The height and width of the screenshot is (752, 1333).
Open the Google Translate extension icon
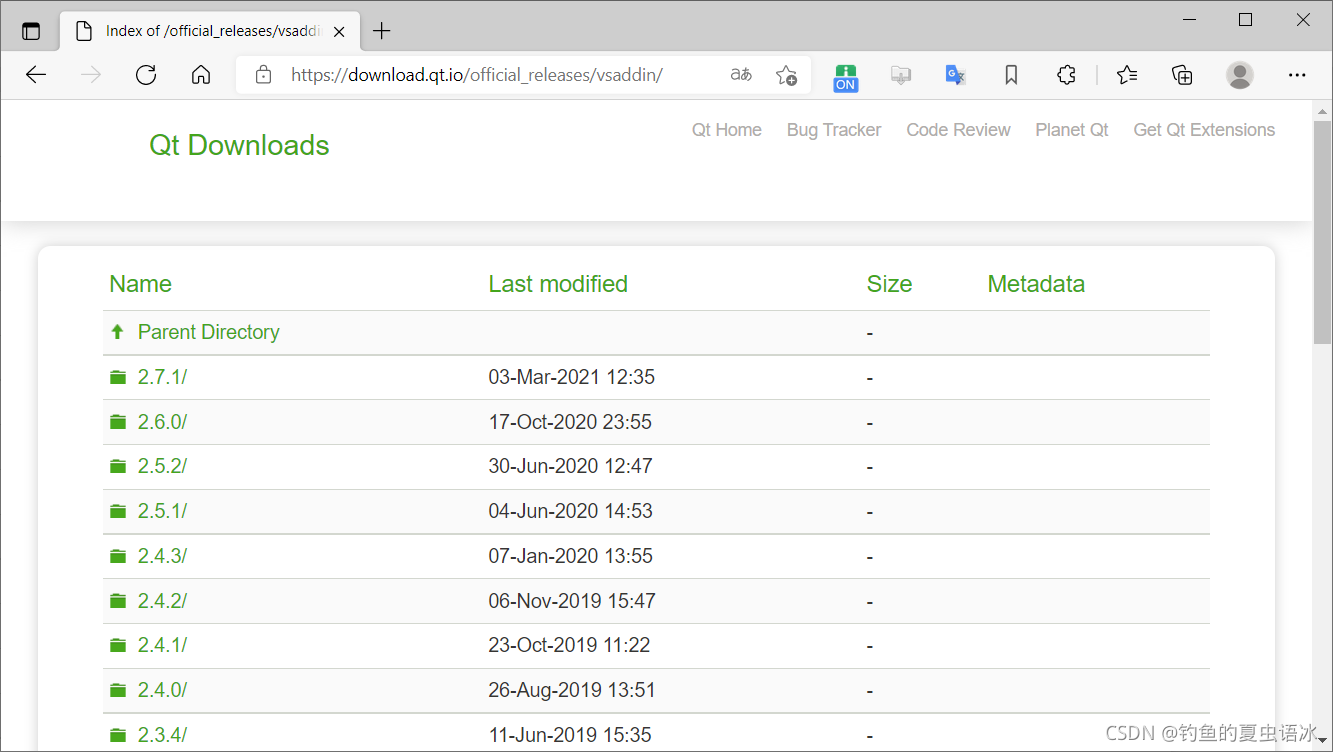coord(956,75)
